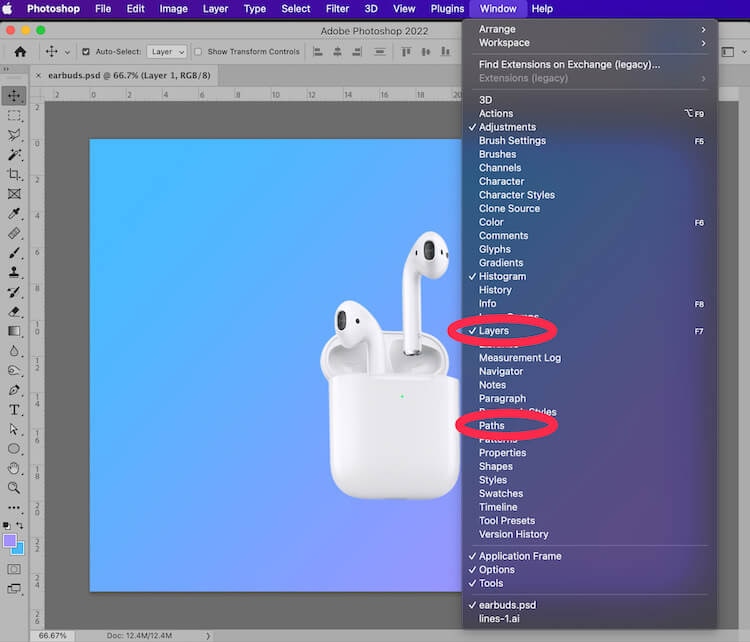Click the purple foreground color swatch
This screenshot has width=750, height=642.
tap(10, 541)
